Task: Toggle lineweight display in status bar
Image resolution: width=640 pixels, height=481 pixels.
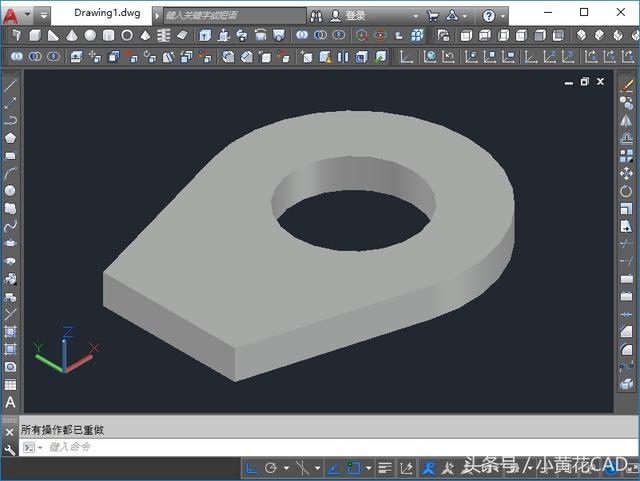Action: [385, 467]
